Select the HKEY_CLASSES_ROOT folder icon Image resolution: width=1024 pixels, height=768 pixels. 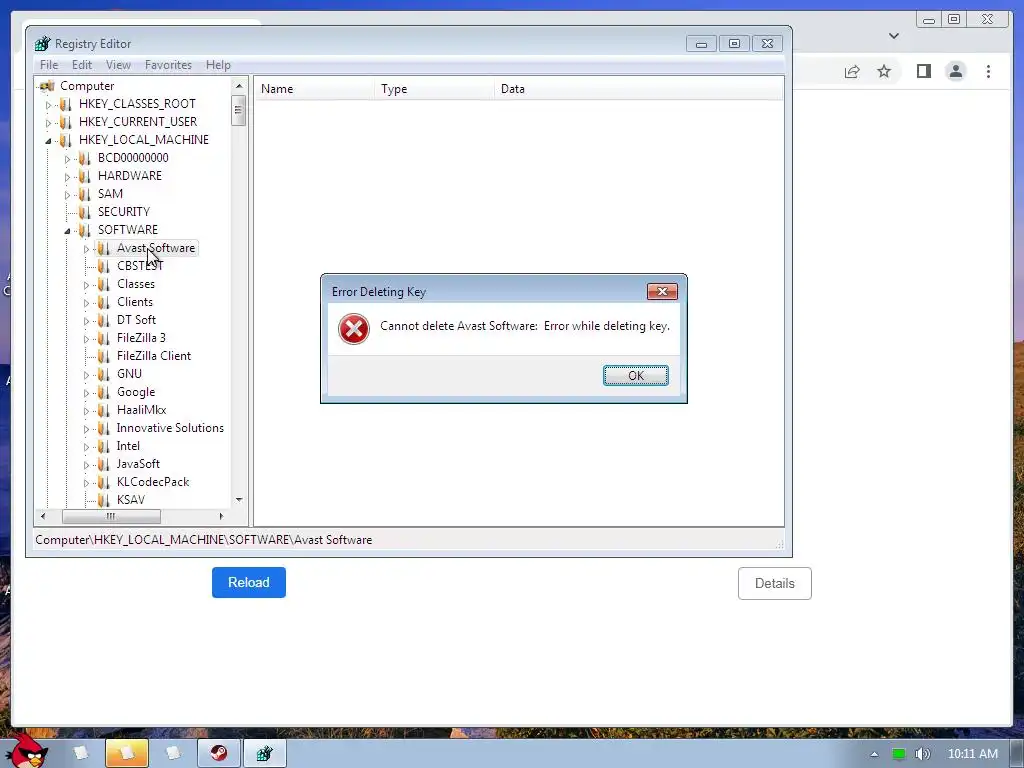click(x=65, y=104)
